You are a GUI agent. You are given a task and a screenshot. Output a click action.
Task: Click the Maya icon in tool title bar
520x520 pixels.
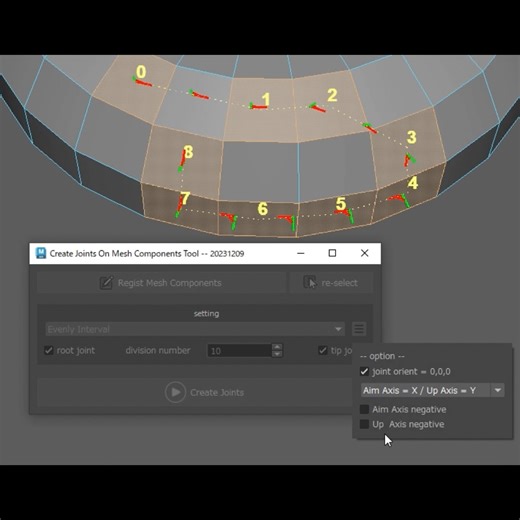click(41, 253)
